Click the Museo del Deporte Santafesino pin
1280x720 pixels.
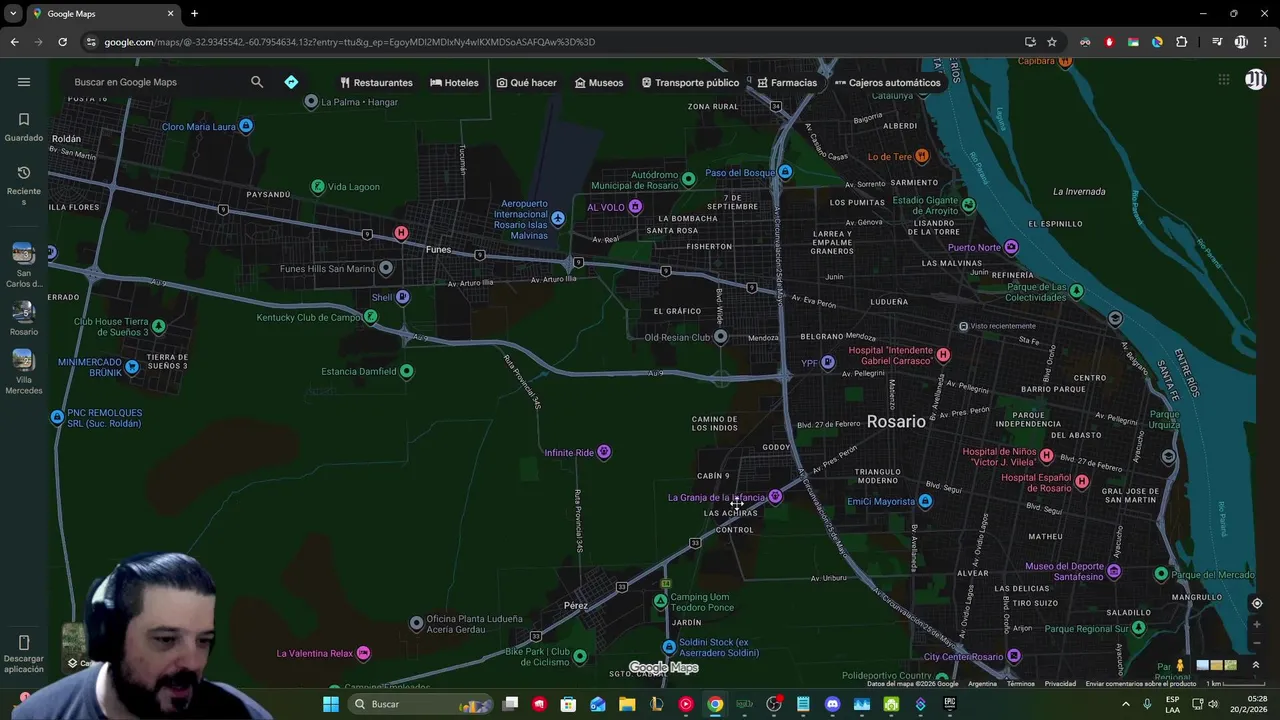1113,571
